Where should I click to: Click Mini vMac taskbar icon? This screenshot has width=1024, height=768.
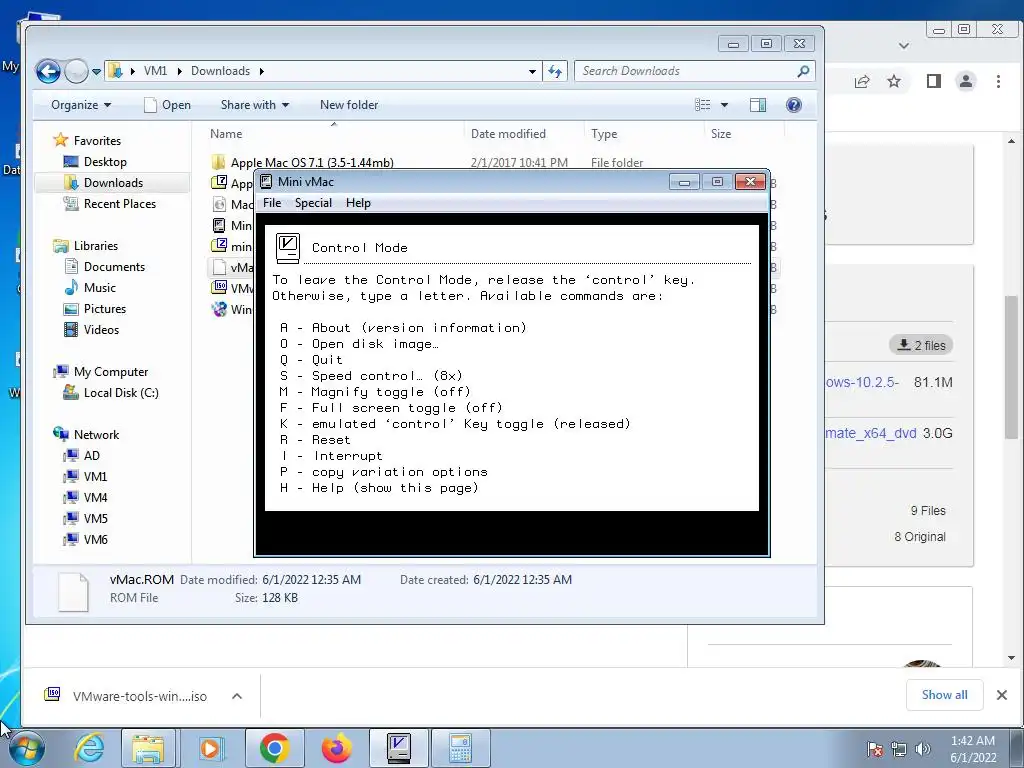(x=398, y=748)
